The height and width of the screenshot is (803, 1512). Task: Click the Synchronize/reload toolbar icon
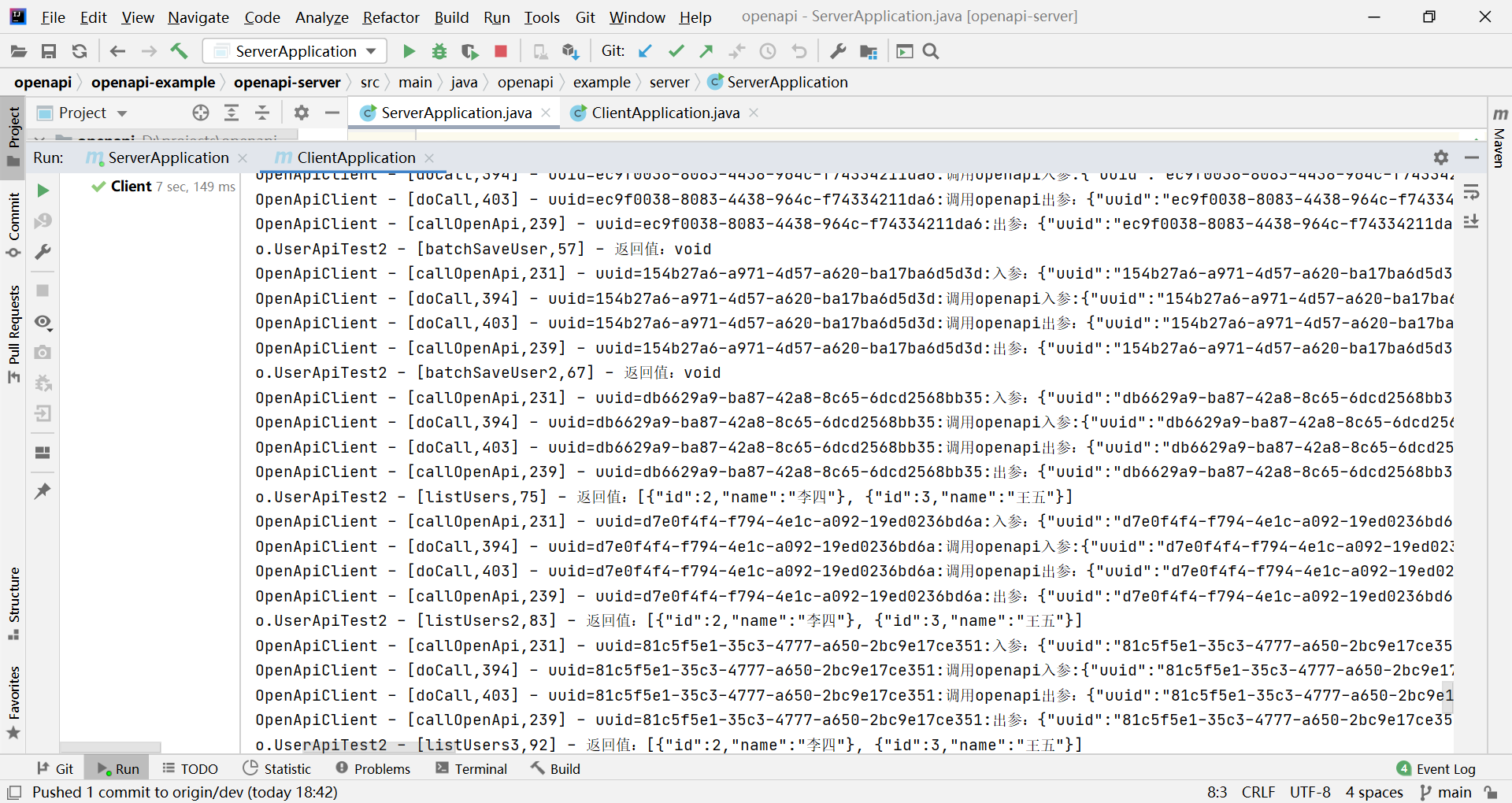point(80,51)
